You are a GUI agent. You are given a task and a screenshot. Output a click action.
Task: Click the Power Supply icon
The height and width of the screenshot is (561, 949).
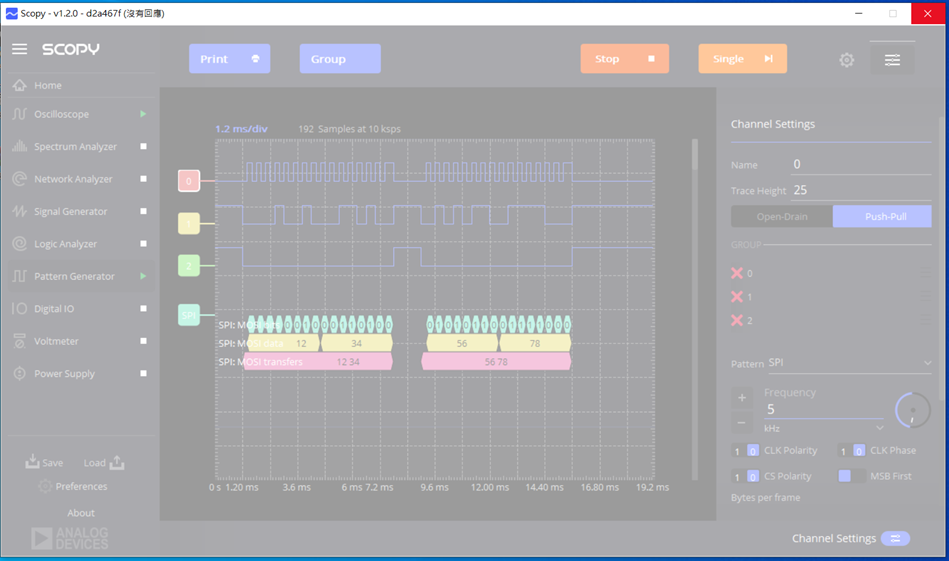coord(19,373)
